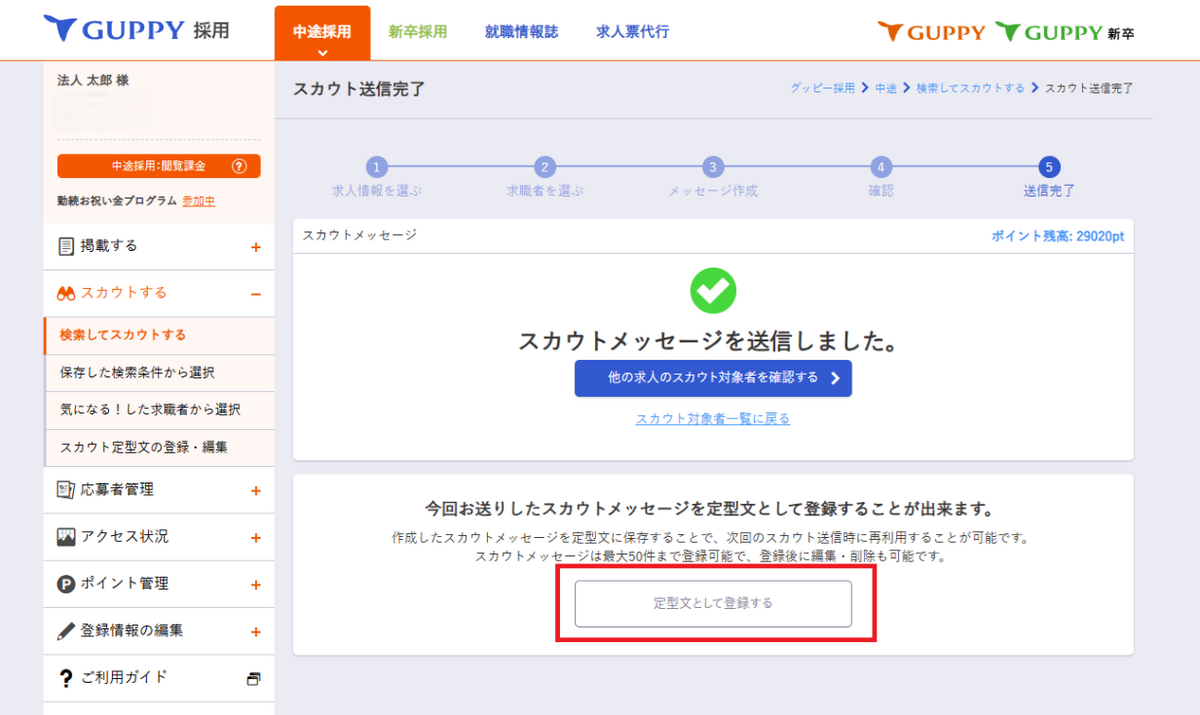Click the question mark help icon on 閲覧課金
This screenshot has height=715, width=1200.
pos(239,166)
